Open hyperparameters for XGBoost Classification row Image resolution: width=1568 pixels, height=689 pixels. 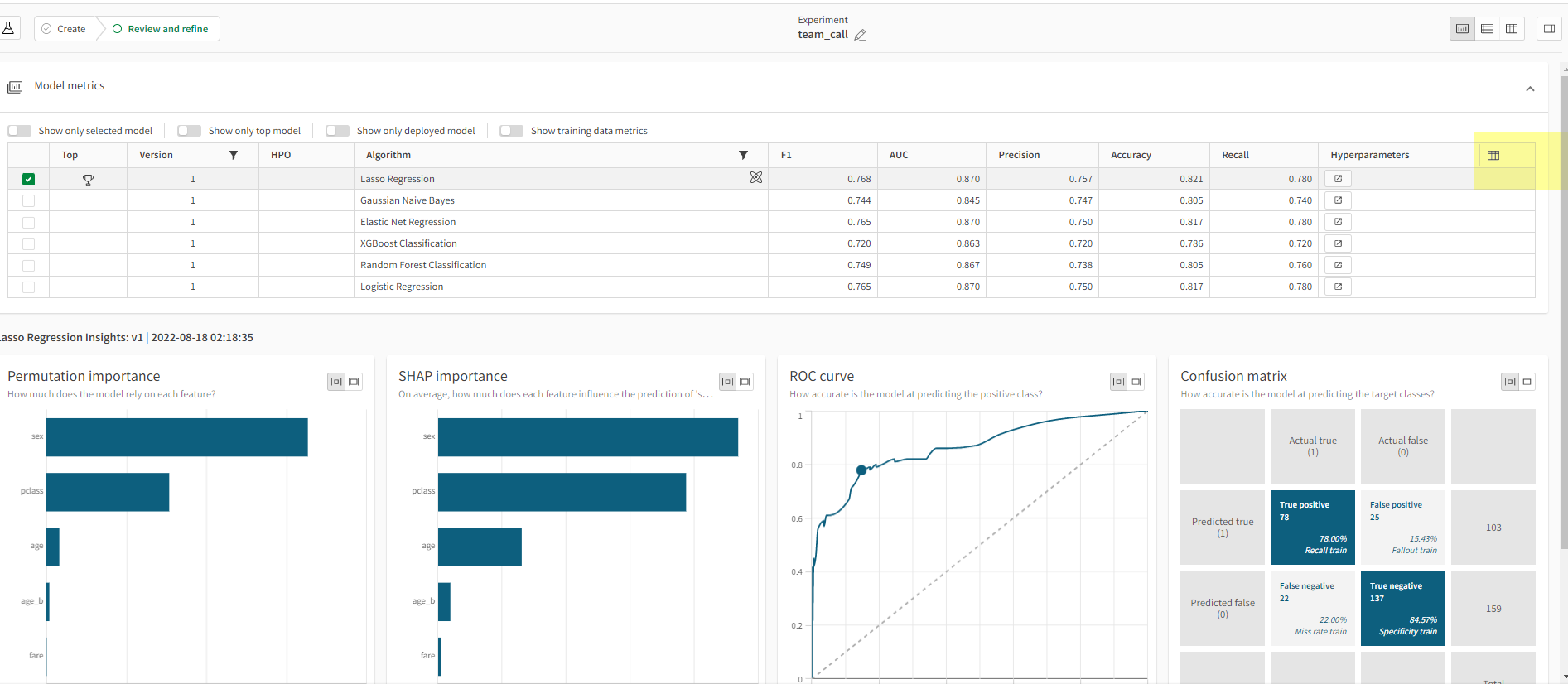point(1338,243)
